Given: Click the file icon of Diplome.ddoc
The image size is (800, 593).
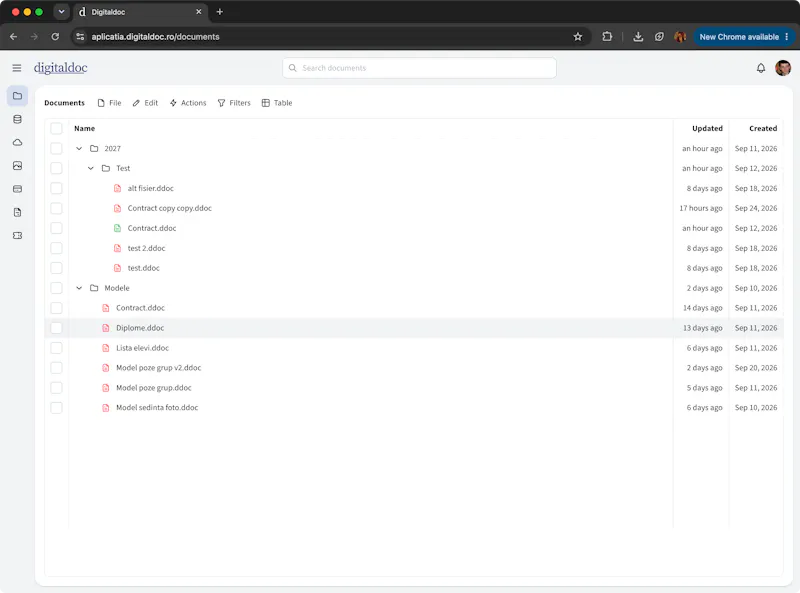Looking at the screenshot, I should [106, 328].
